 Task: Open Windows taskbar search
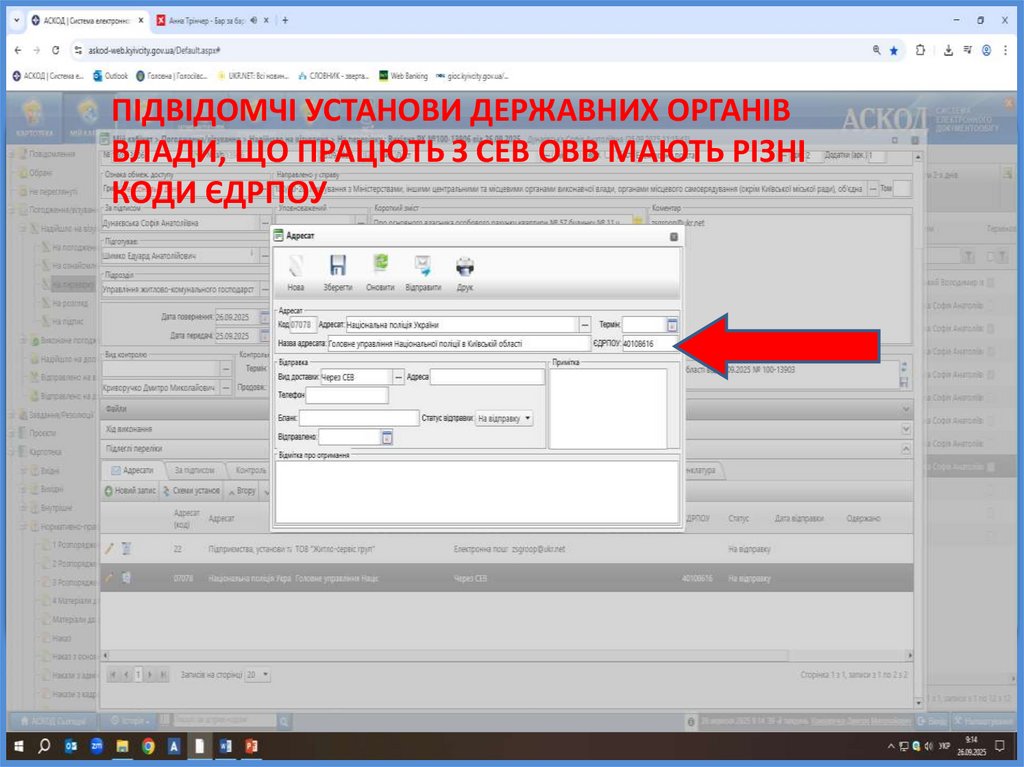click(44, 745)
